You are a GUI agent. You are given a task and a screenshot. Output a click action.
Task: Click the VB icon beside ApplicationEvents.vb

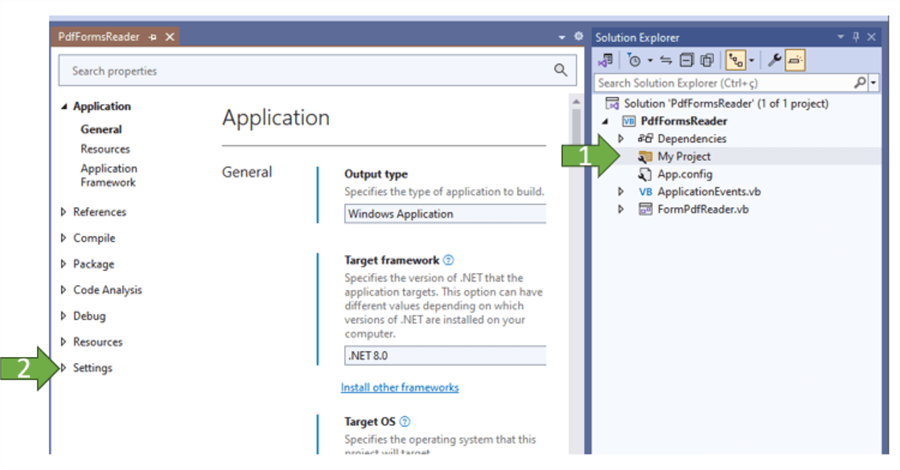(645, 192)
